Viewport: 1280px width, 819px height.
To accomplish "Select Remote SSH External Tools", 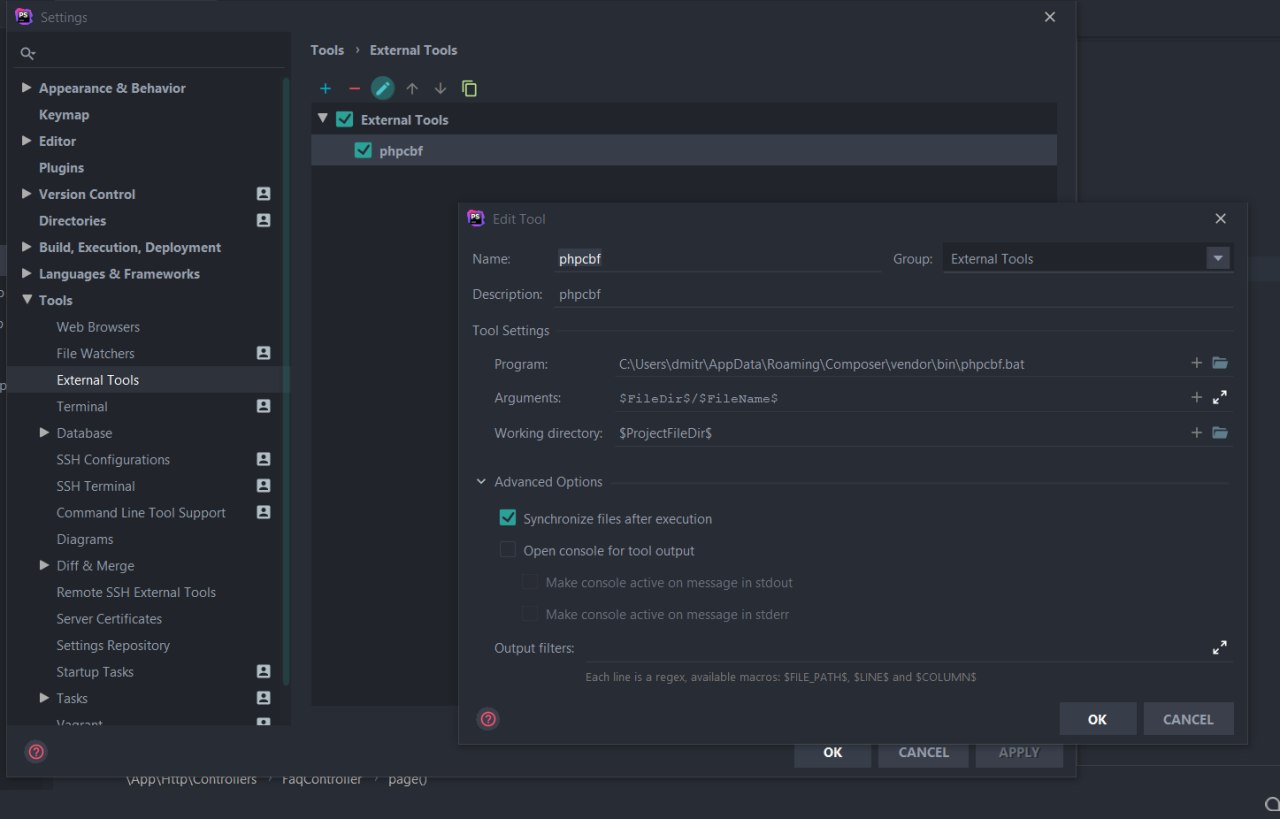I will coord(136,592).
